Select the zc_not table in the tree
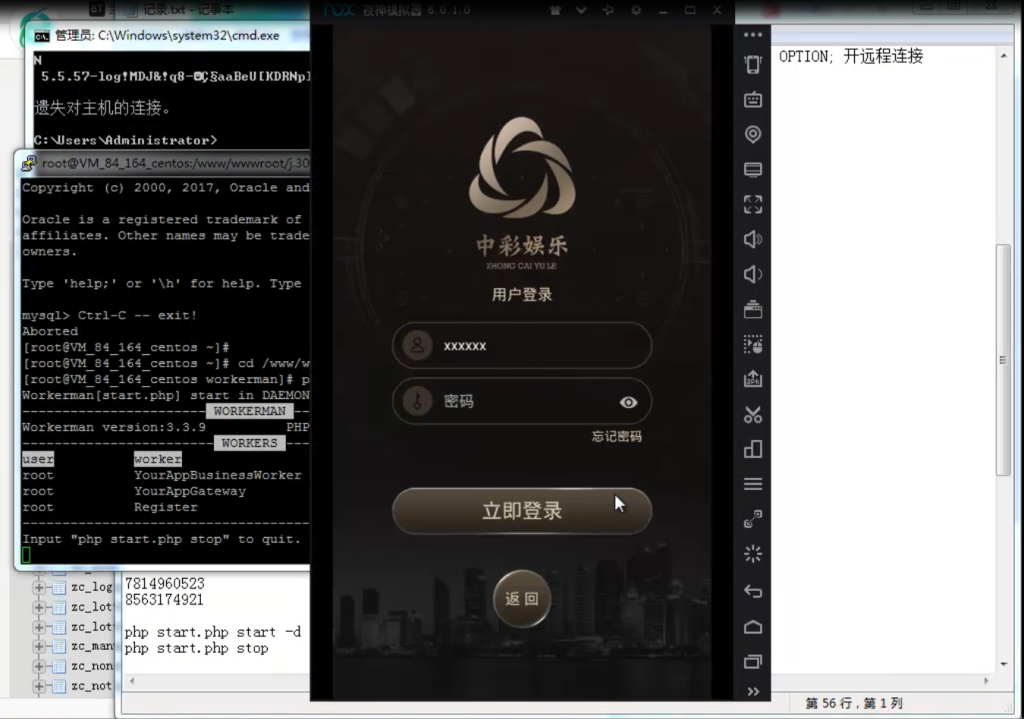This screenshot has height=719, width=1024. [91, 686]
